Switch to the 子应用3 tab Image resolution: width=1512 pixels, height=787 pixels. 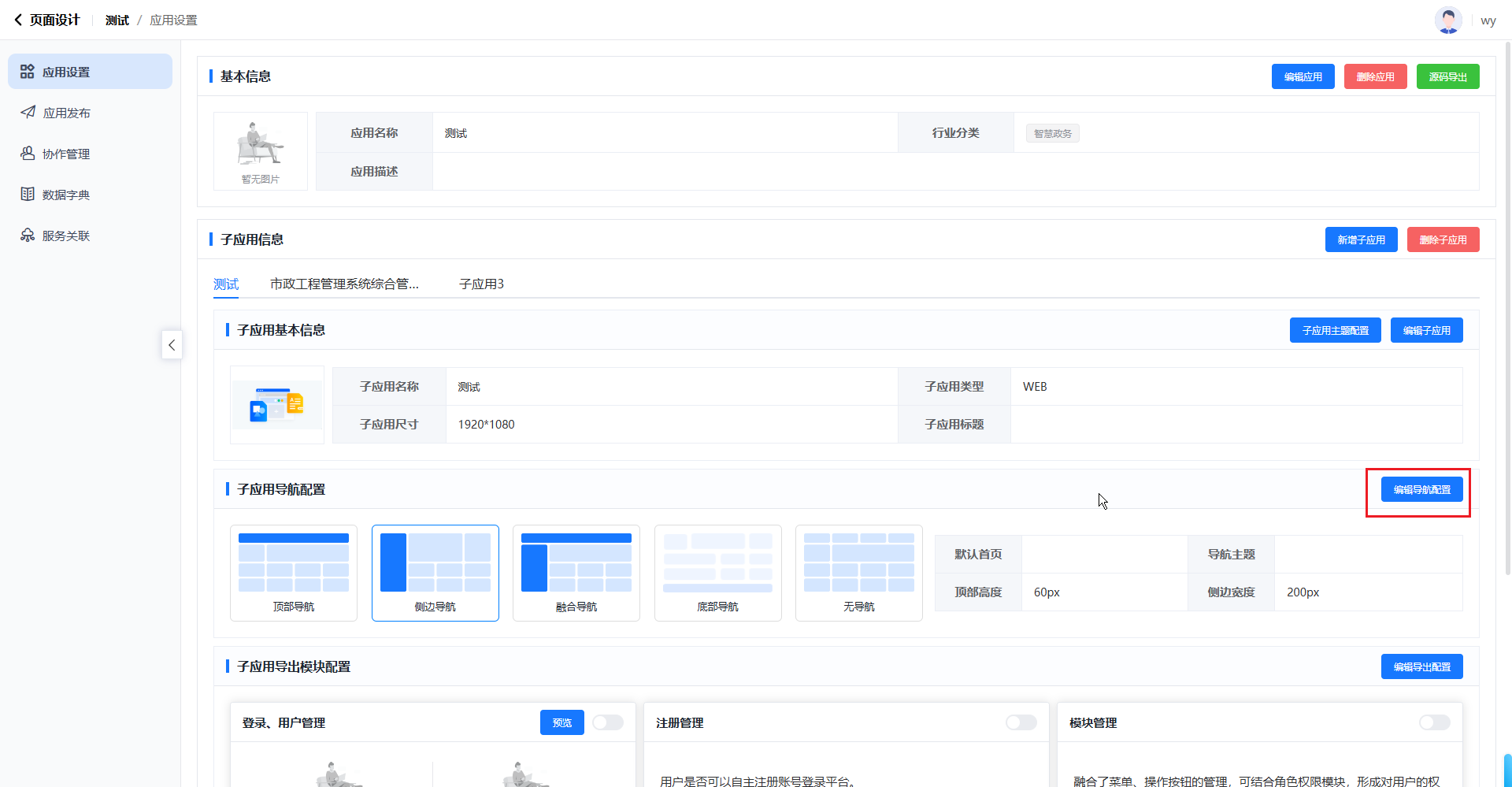(x=481, y=284)
